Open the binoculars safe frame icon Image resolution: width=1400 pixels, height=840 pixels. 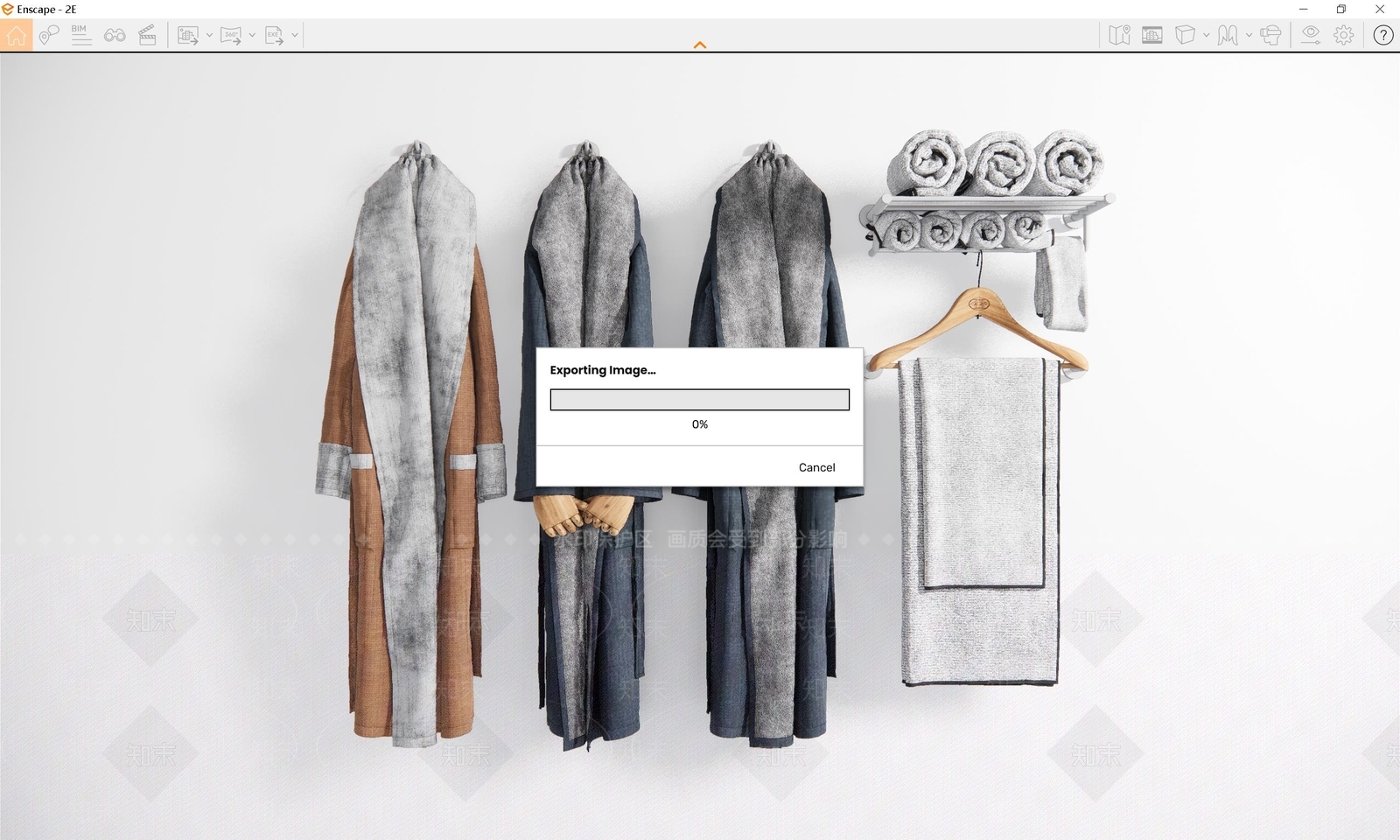[115, 35]
